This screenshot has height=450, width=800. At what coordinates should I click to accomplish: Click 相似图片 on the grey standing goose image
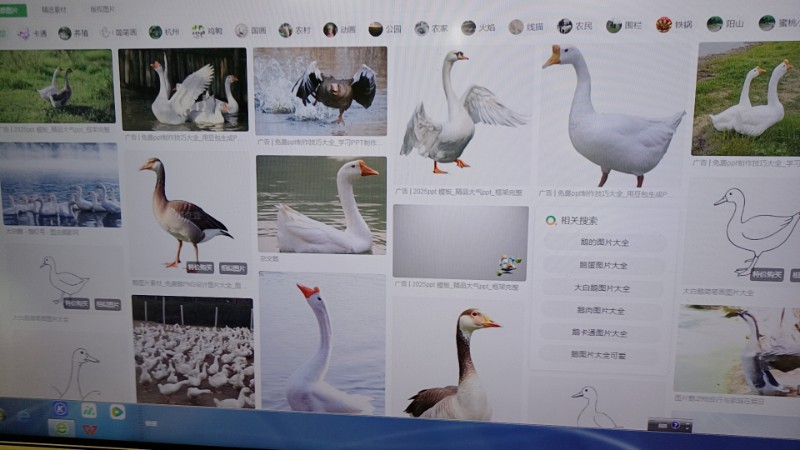[233, 268]
